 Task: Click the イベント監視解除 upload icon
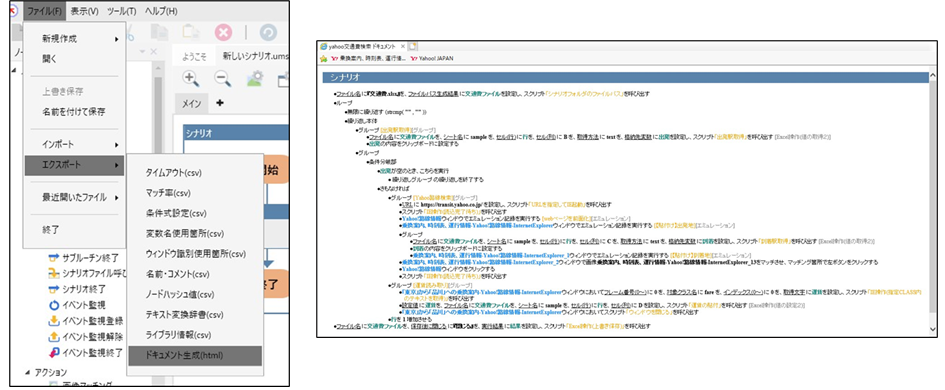[x=54, y=336]
